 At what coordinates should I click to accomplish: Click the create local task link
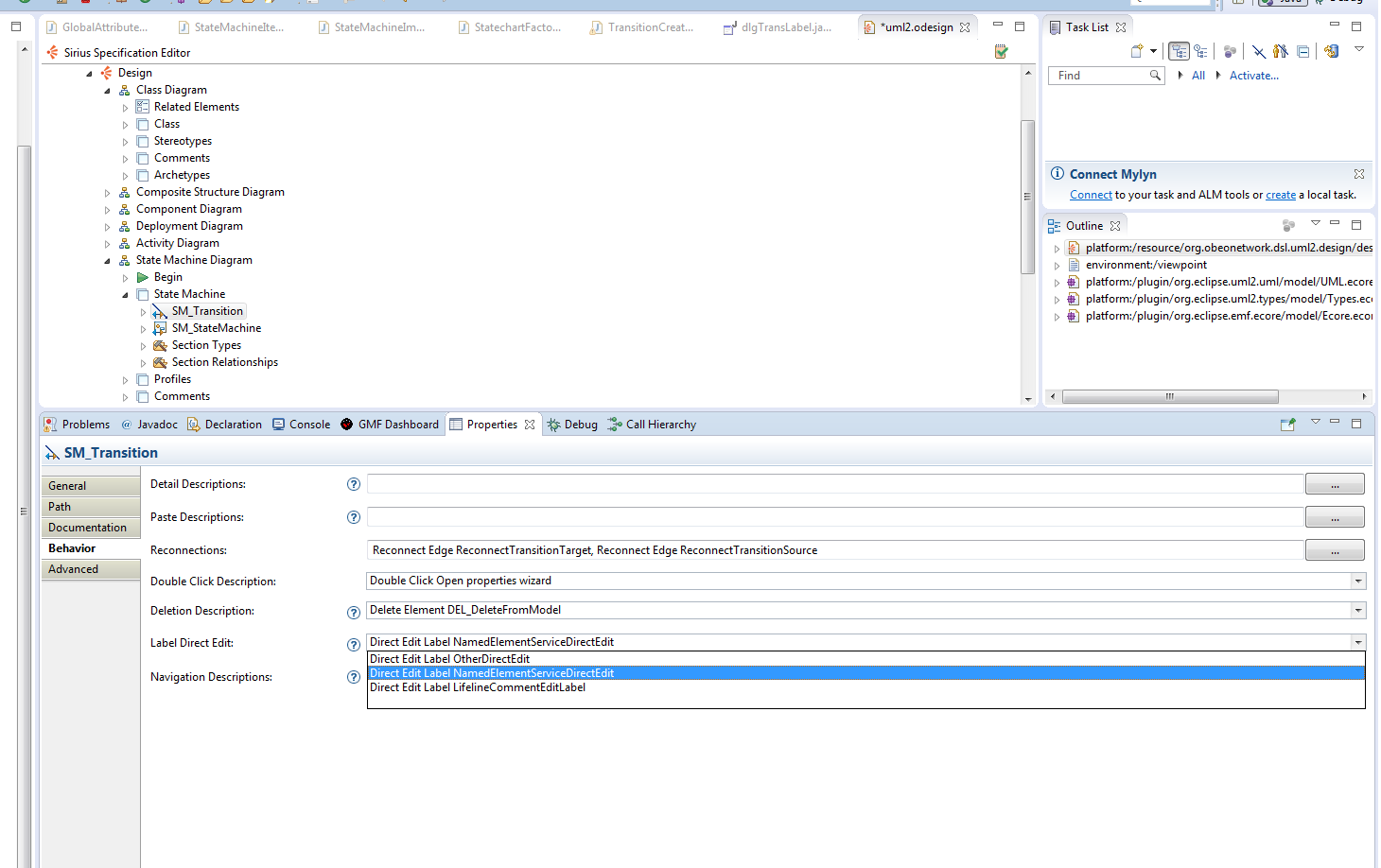coord(1281,195)
